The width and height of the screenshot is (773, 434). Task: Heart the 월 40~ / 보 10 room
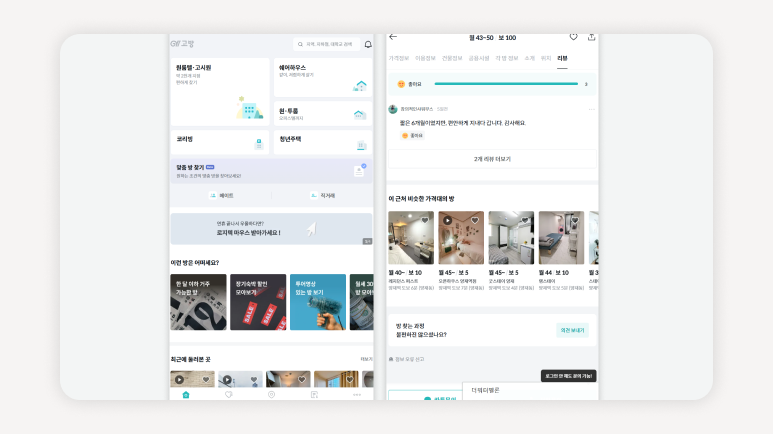[425, 220]
